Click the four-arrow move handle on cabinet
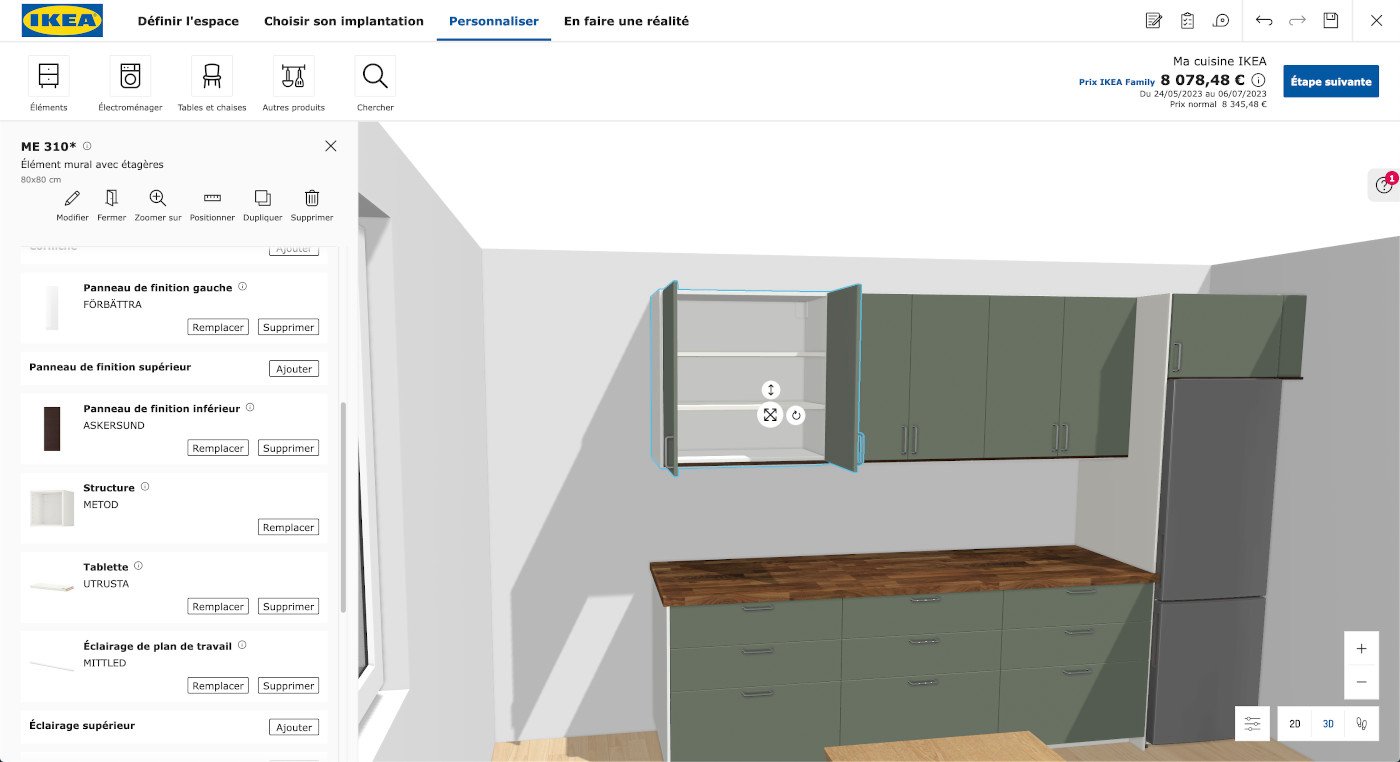The image size is (1400, 762). [x=770, y=415]
